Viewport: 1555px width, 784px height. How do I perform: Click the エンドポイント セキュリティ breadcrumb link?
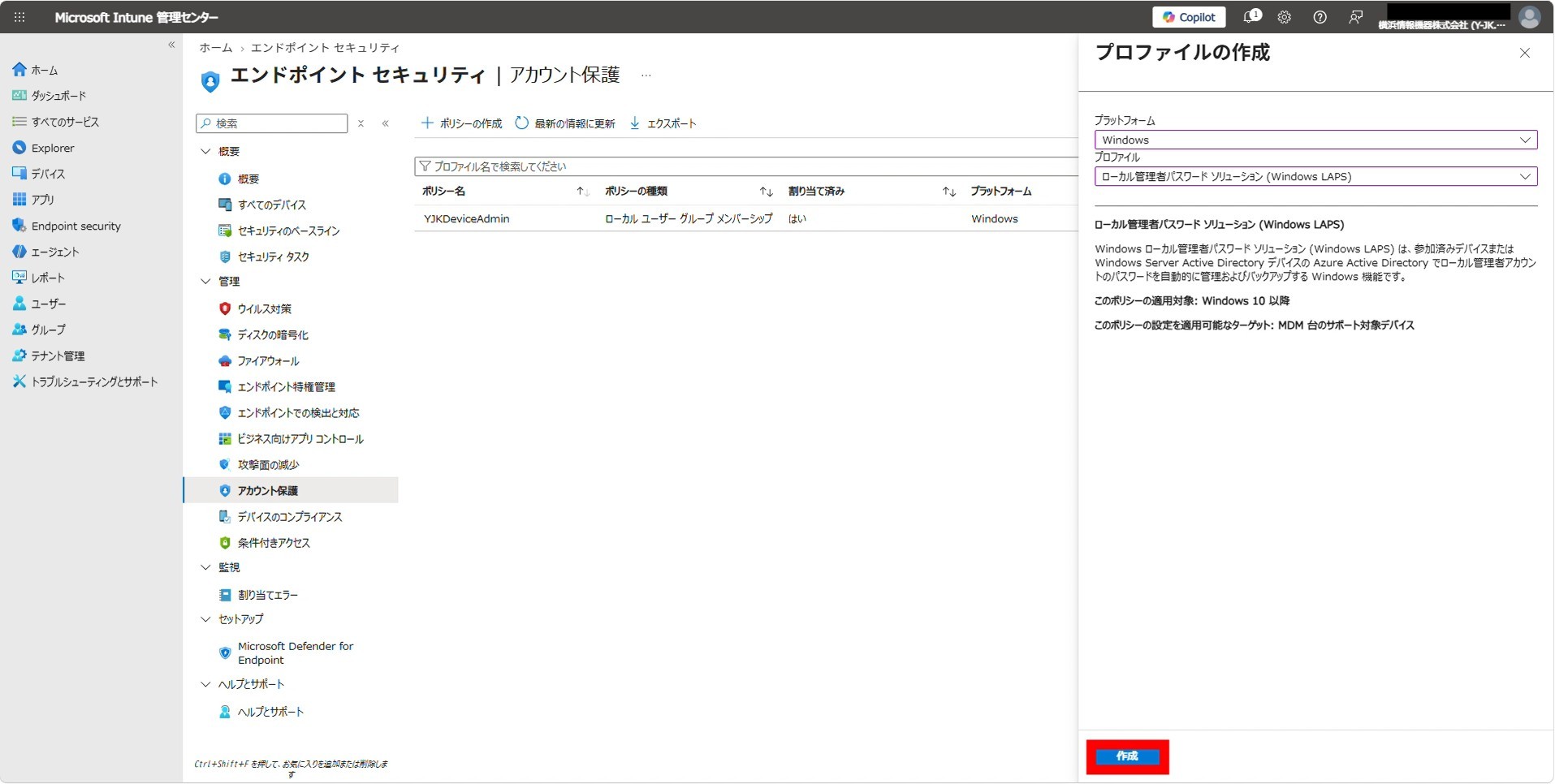click(325, 48)
